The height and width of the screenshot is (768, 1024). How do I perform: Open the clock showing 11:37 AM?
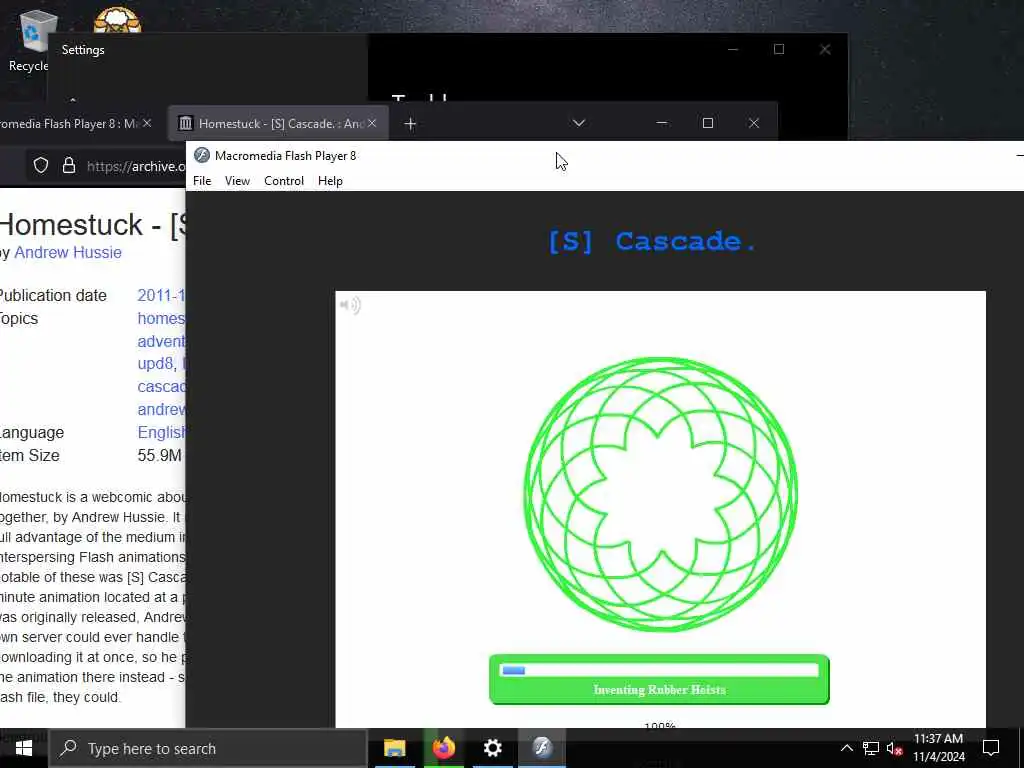click(x=938, y=748)
